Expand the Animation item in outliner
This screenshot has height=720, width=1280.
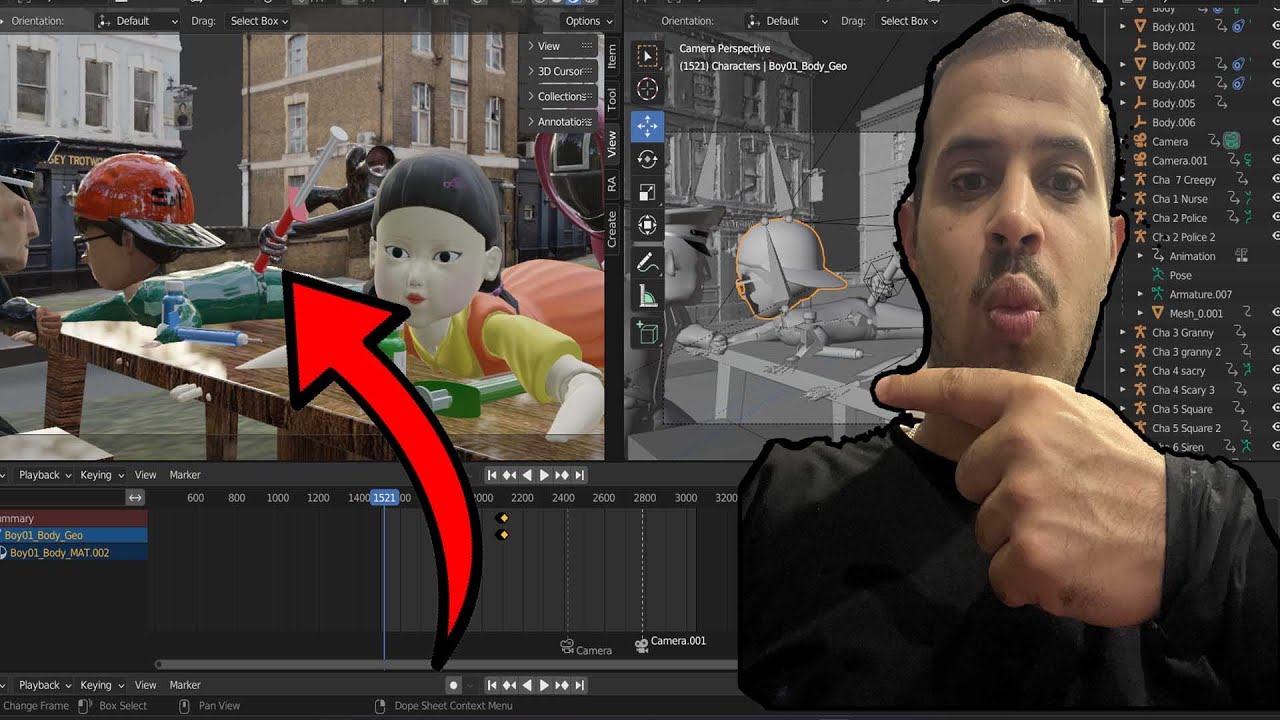[x=1141, y=256]
